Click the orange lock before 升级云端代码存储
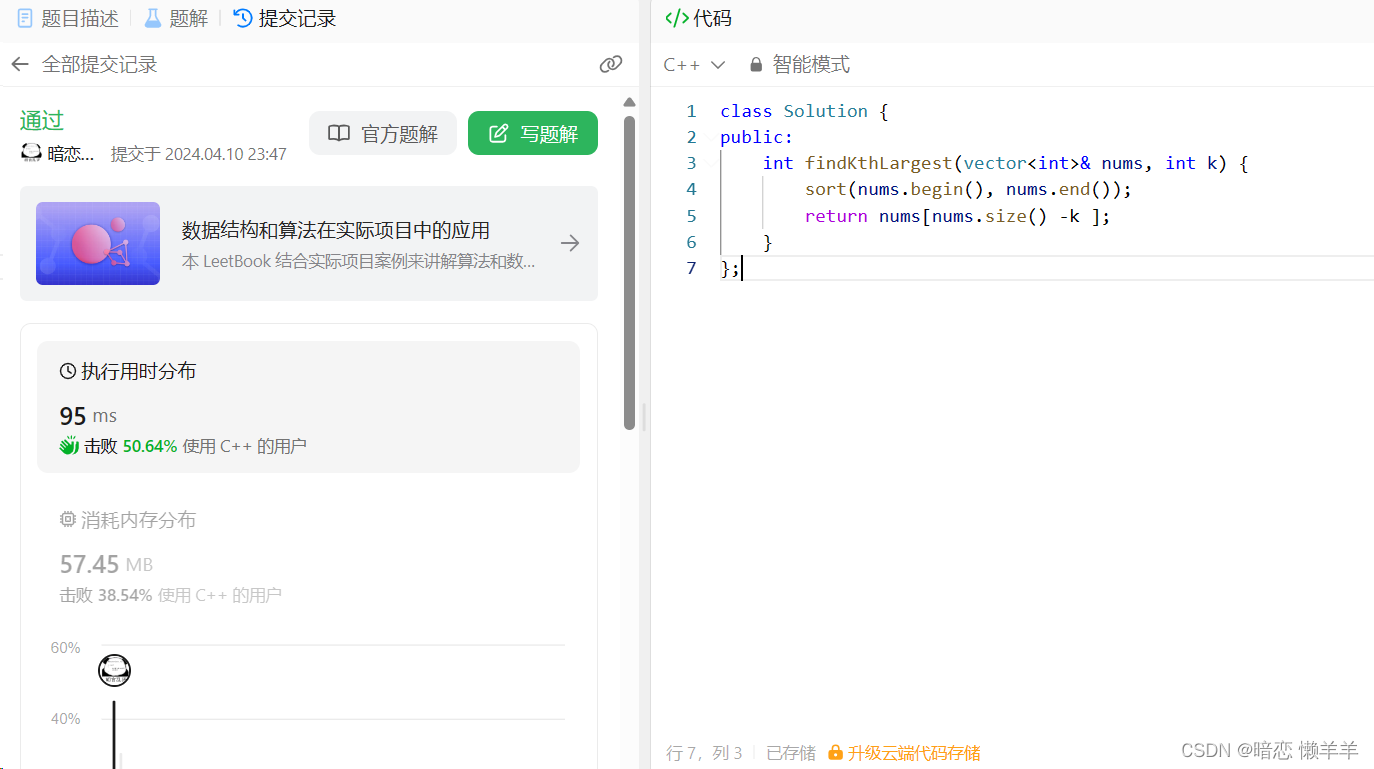The width and height of the screenshot is (1374, 769). point(835,752)
